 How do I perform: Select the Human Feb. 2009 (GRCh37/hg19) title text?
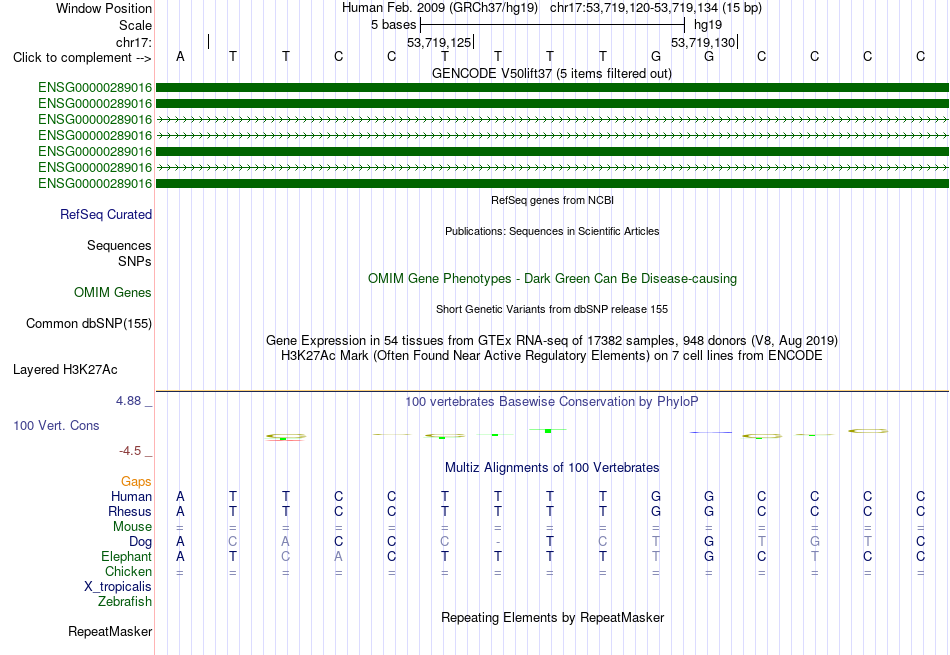point(440,8)
